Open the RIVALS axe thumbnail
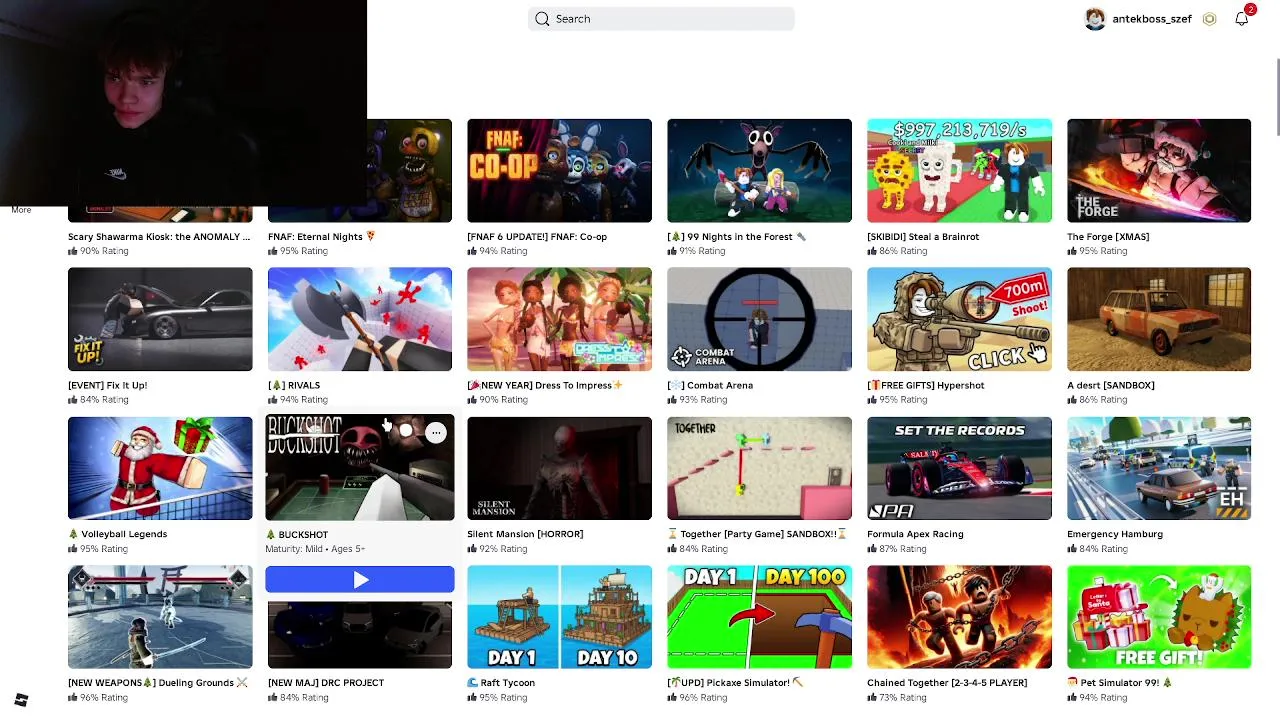This screenshot has width=1280, height=720. [360, 319]
